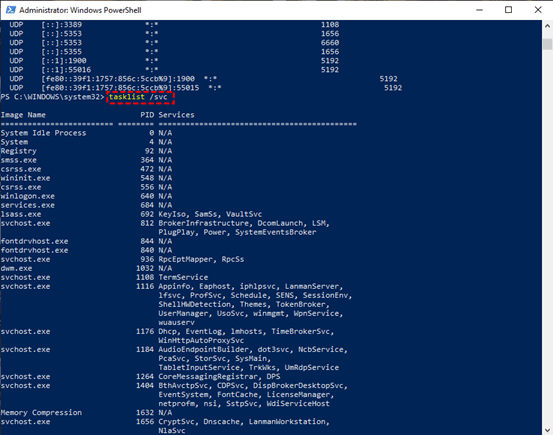
Task: Click the scrollbar down arrow
Action: click(547, 430)
